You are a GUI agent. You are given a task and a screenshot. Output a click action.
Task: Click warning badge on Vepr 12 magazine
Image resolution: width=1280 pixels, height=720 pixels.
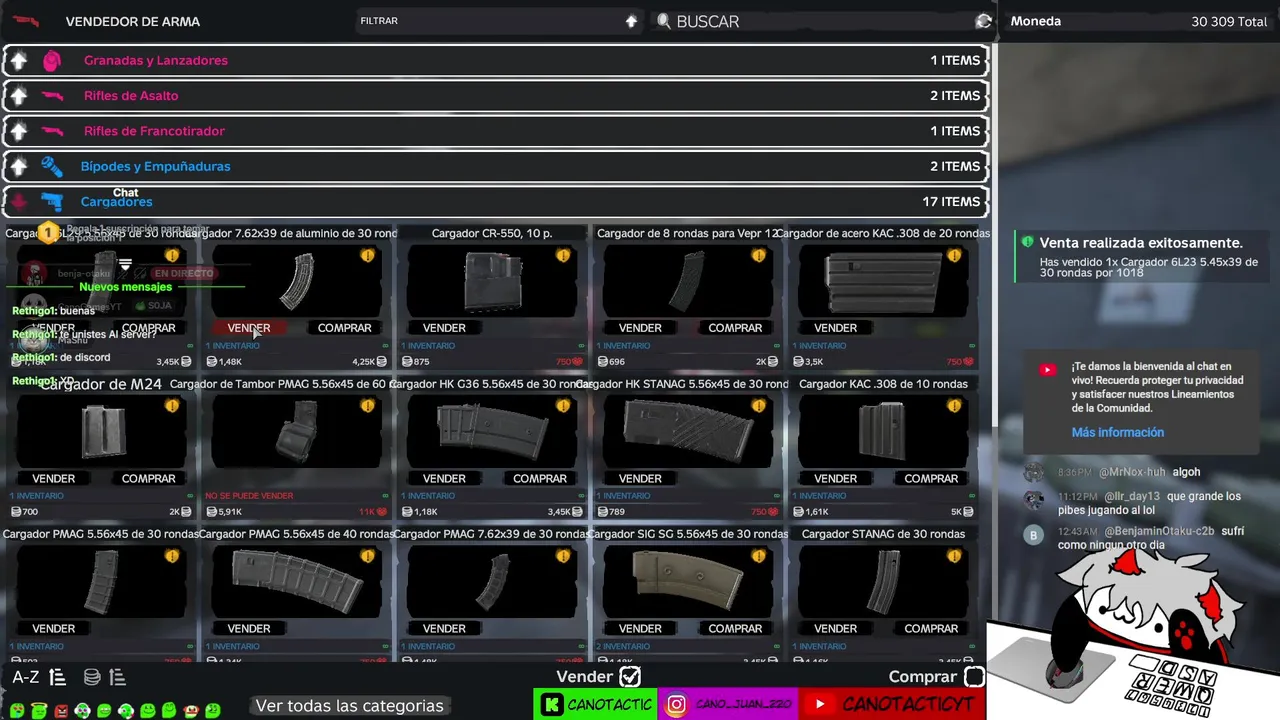click(x=758, y=256)
